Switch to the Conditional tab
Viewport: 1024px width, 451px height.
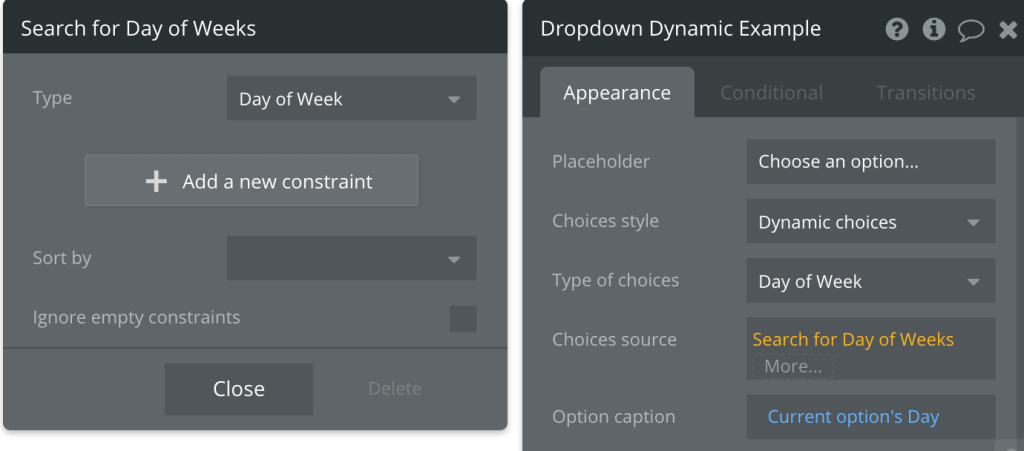771,93
